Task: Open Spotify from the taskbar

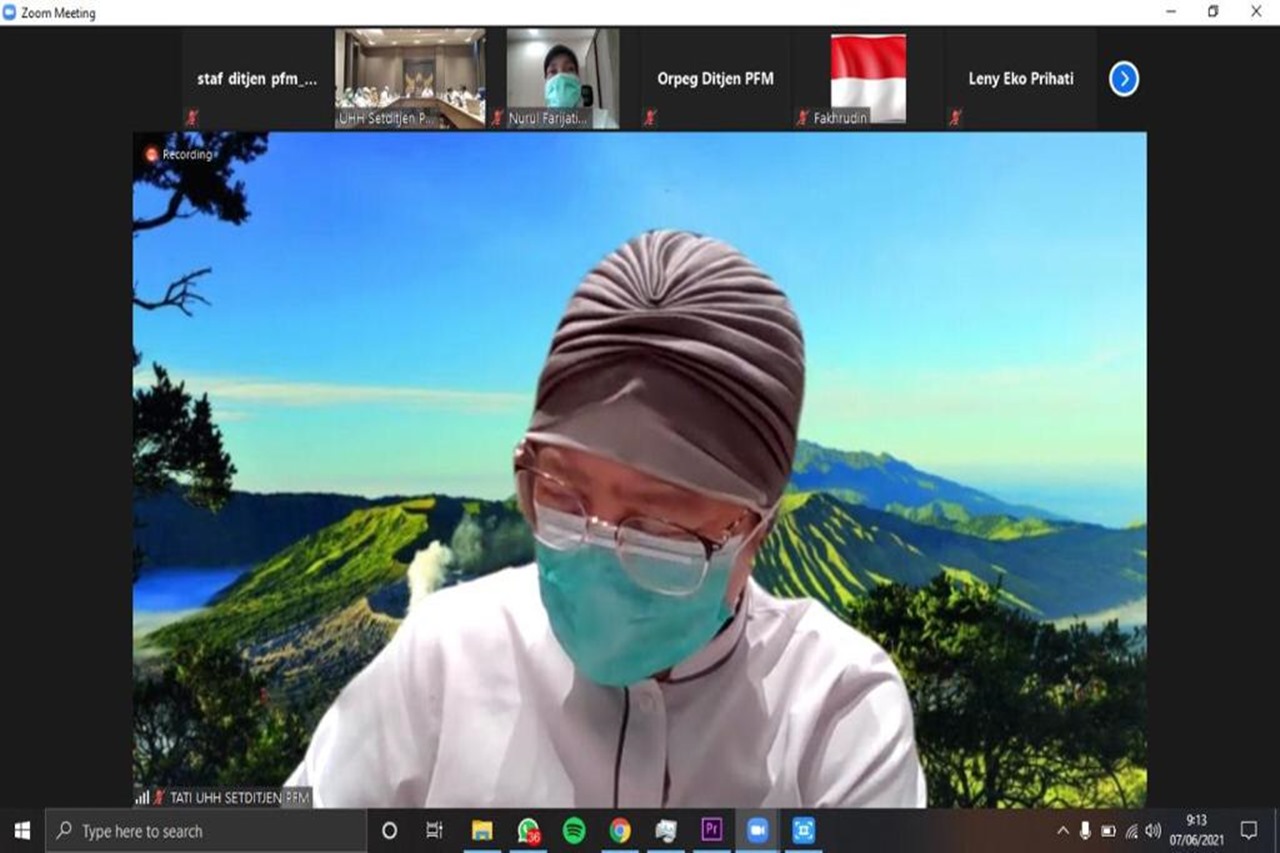Action: coord(574,830)
